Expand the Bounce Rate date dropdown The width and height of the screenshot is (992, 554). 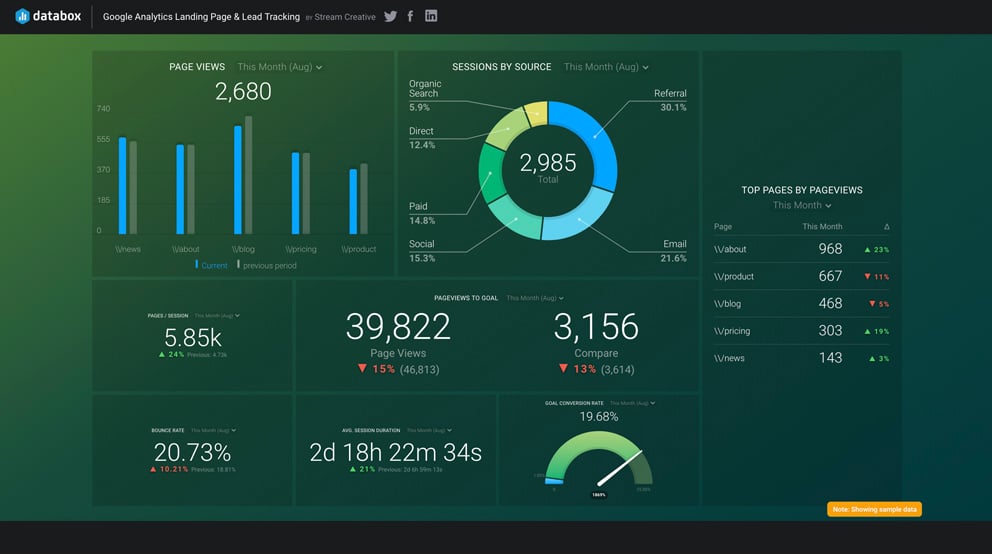pyautogui.click(x=215, y=430)
